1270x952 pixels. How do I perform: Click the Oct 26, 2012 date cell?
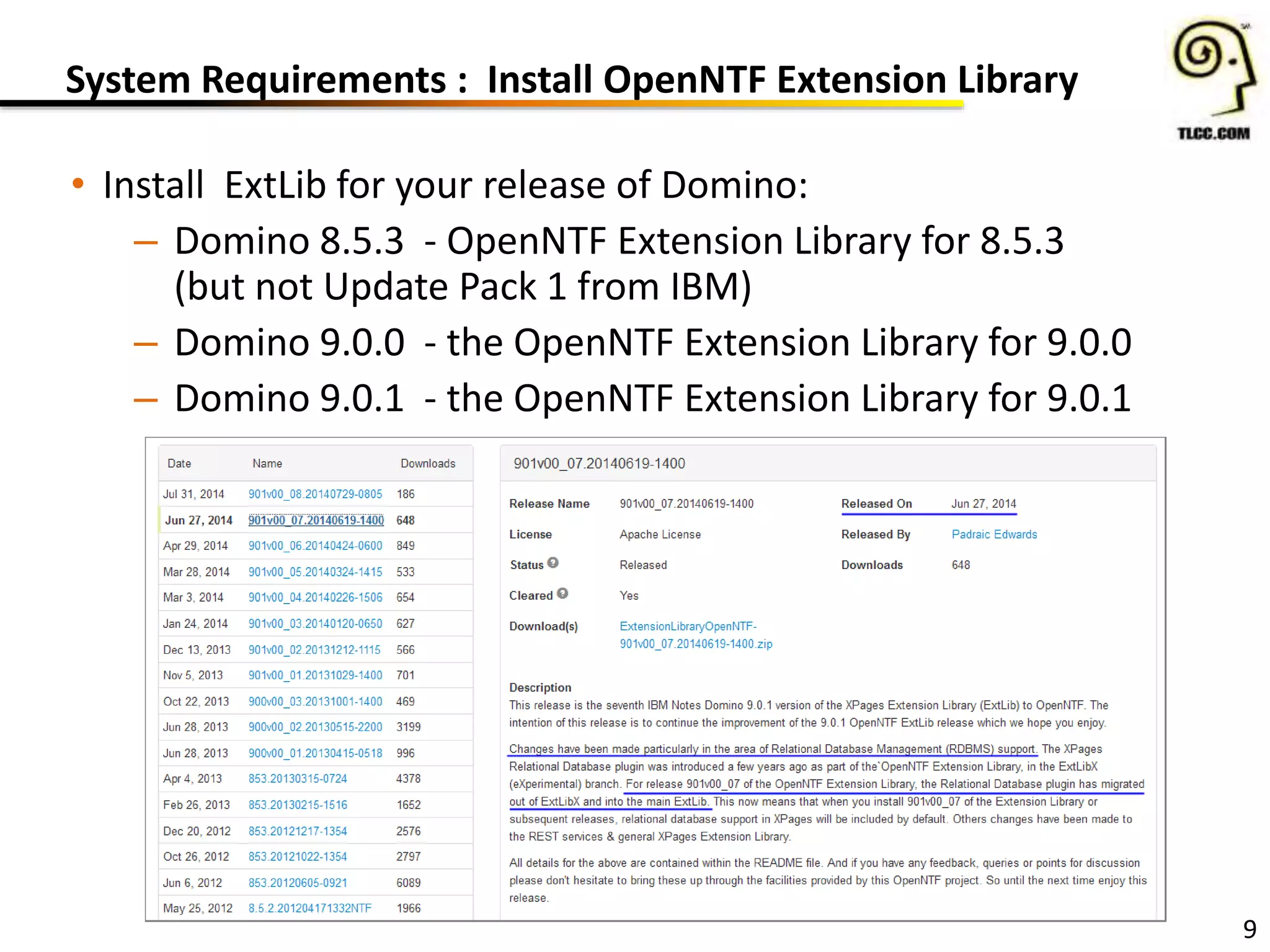point(196,856)
